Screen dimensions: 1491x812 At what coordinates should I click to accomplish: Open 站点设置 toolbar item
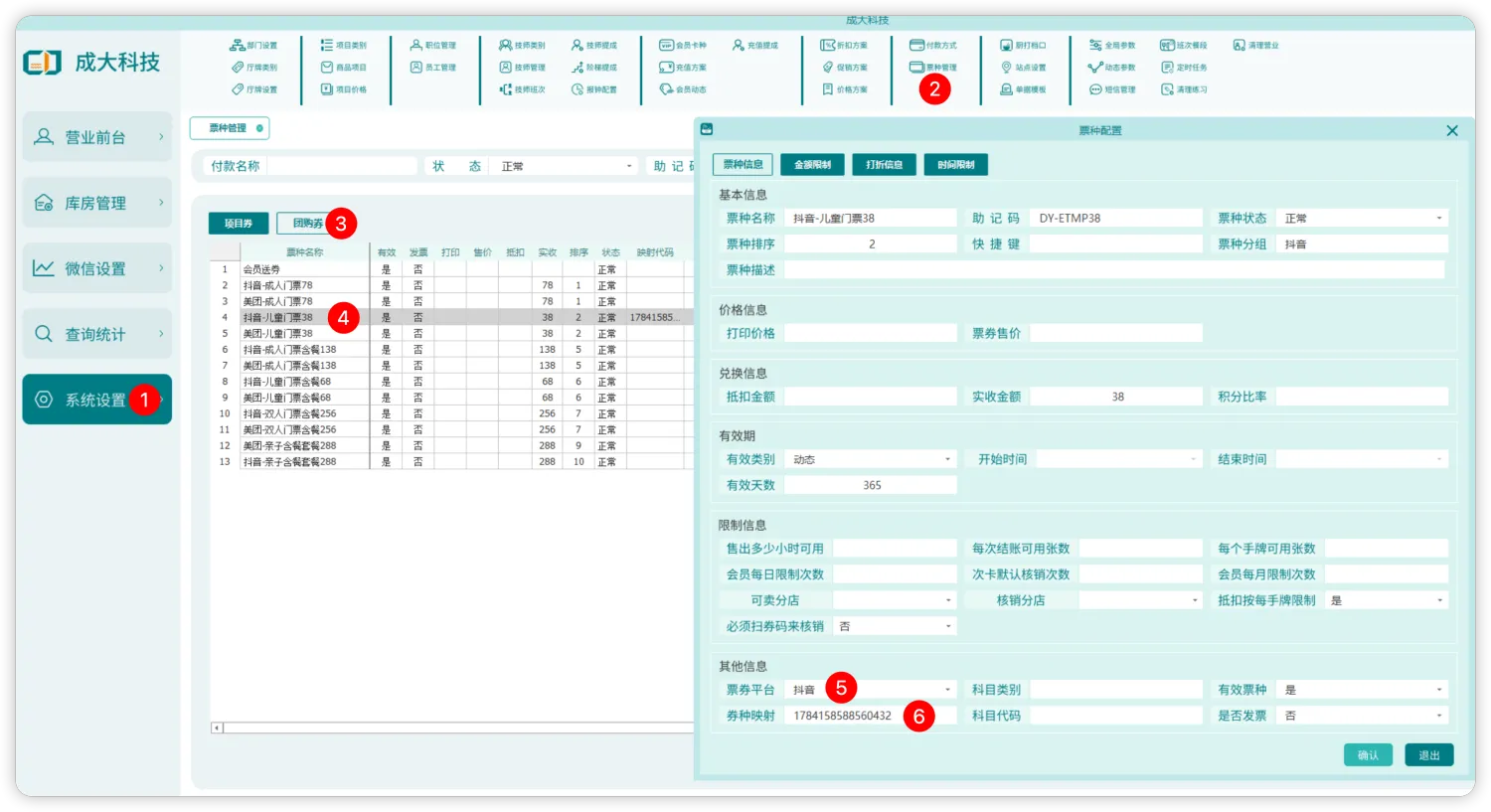coord(1023,68)
